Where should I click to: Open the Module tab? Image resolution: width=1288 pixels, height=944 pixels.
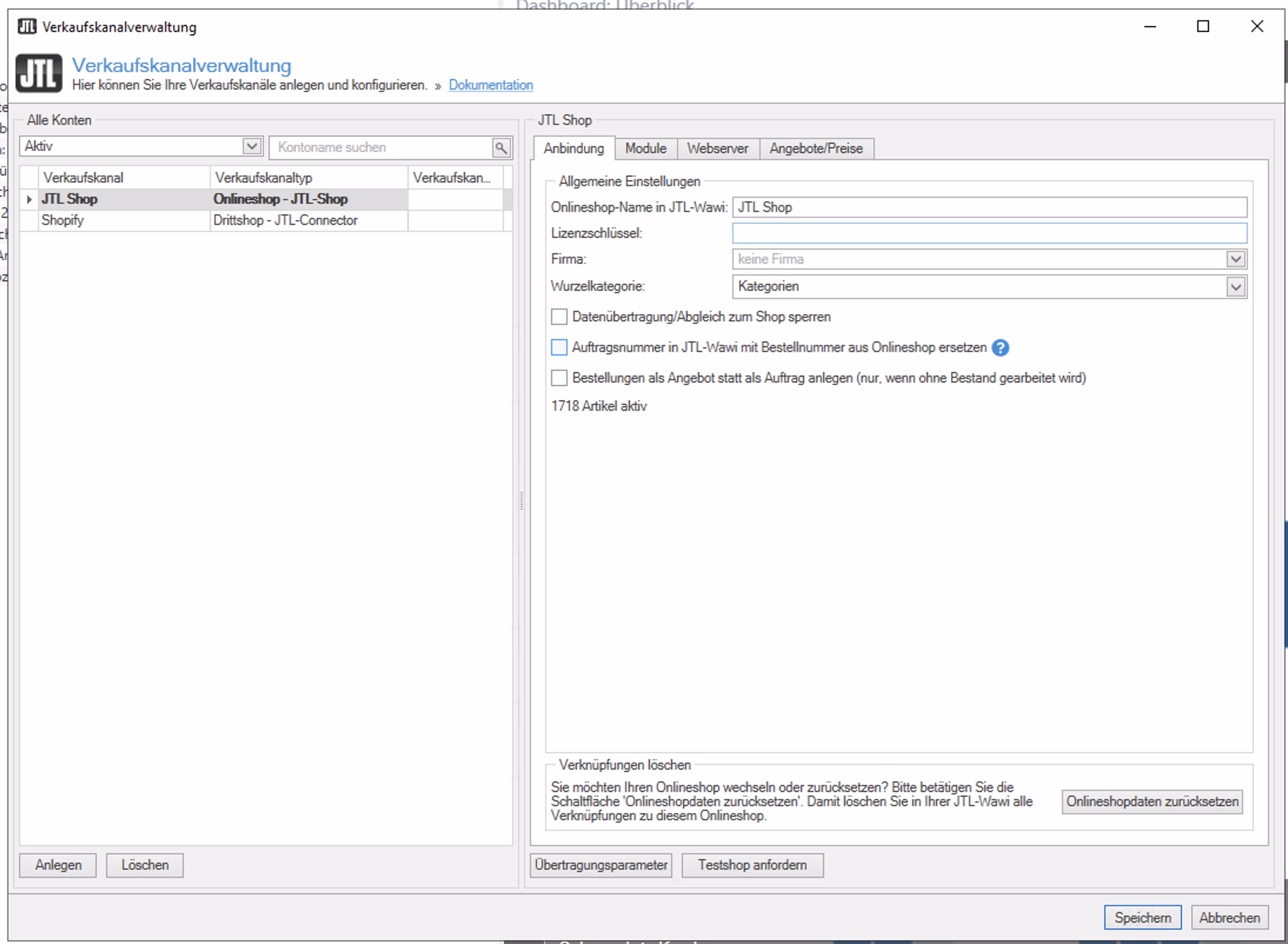coord(646,148)
